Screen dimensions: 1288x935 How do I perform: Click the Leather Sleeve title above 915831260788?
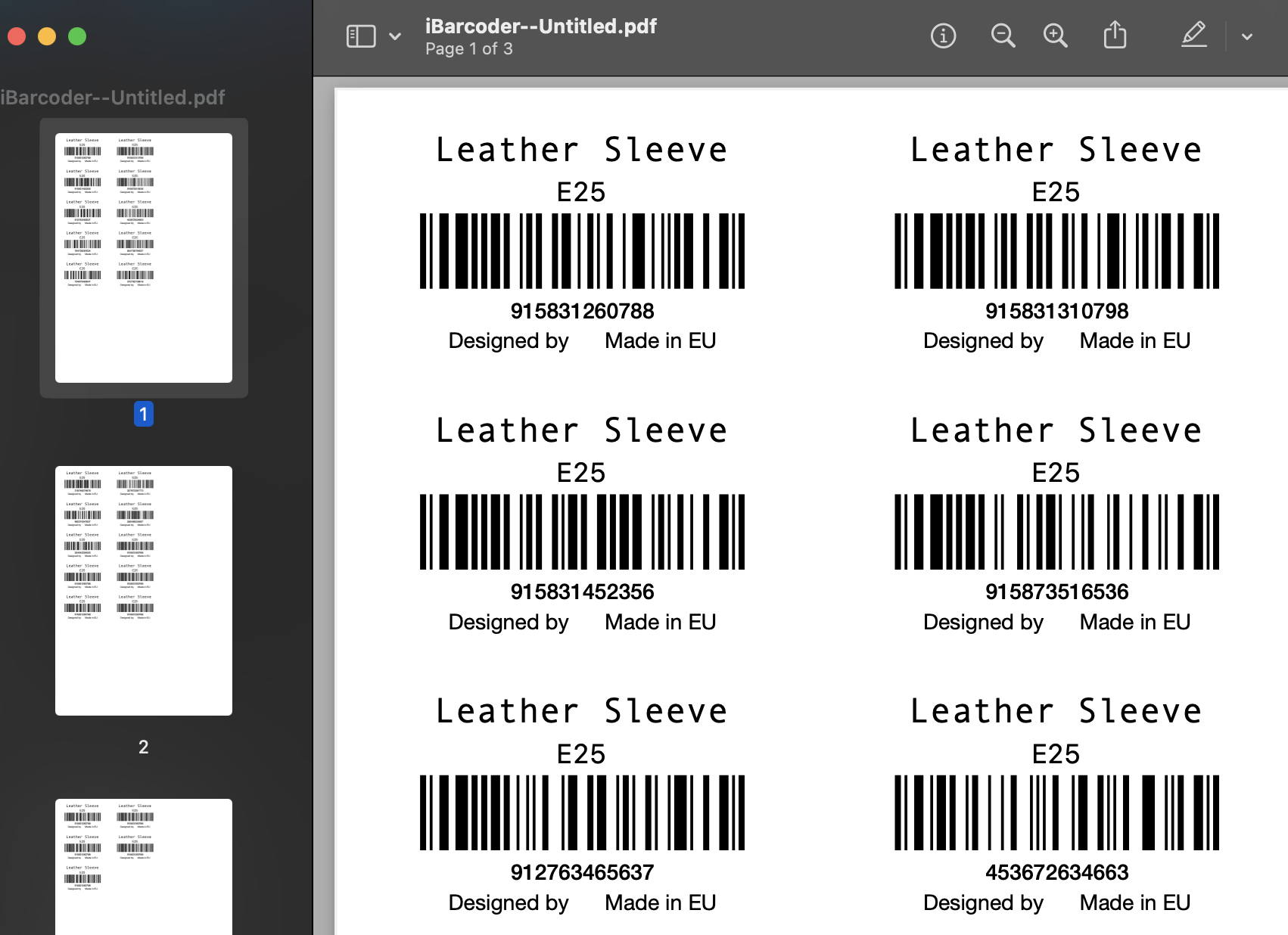point(582,150)
